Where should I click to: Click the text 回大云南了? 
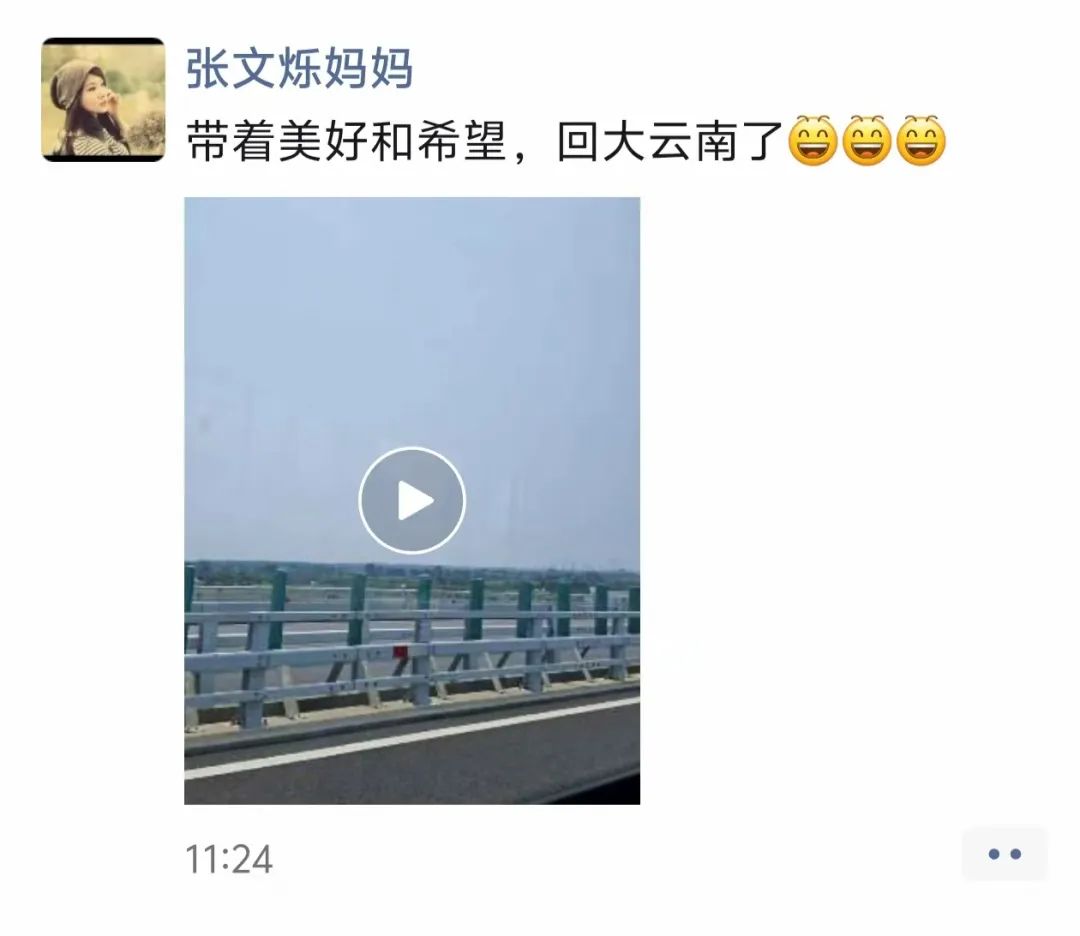pyautogui.click(x=671, y=142)
